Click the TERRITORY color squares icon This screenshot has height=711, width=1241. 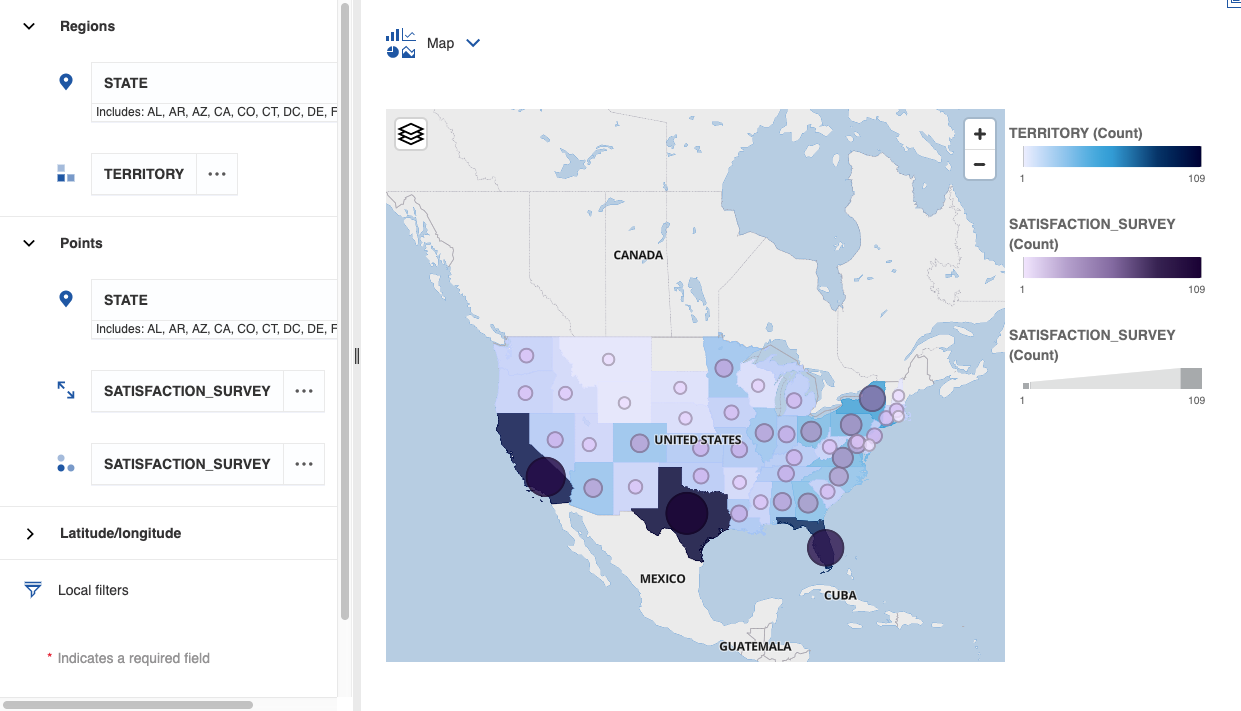66,174
